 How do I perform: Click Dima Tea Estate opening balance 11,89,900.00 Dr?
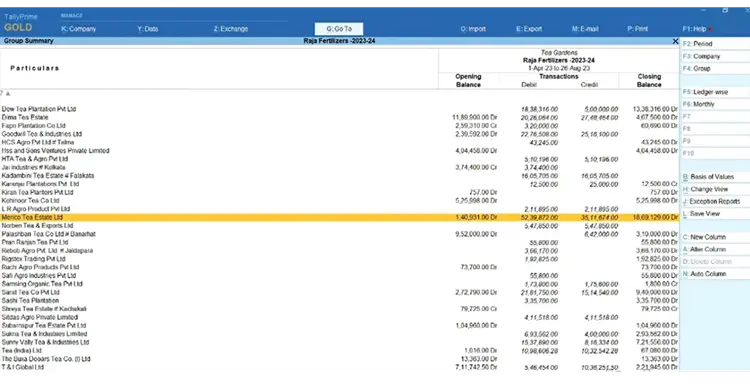(474, 117)
